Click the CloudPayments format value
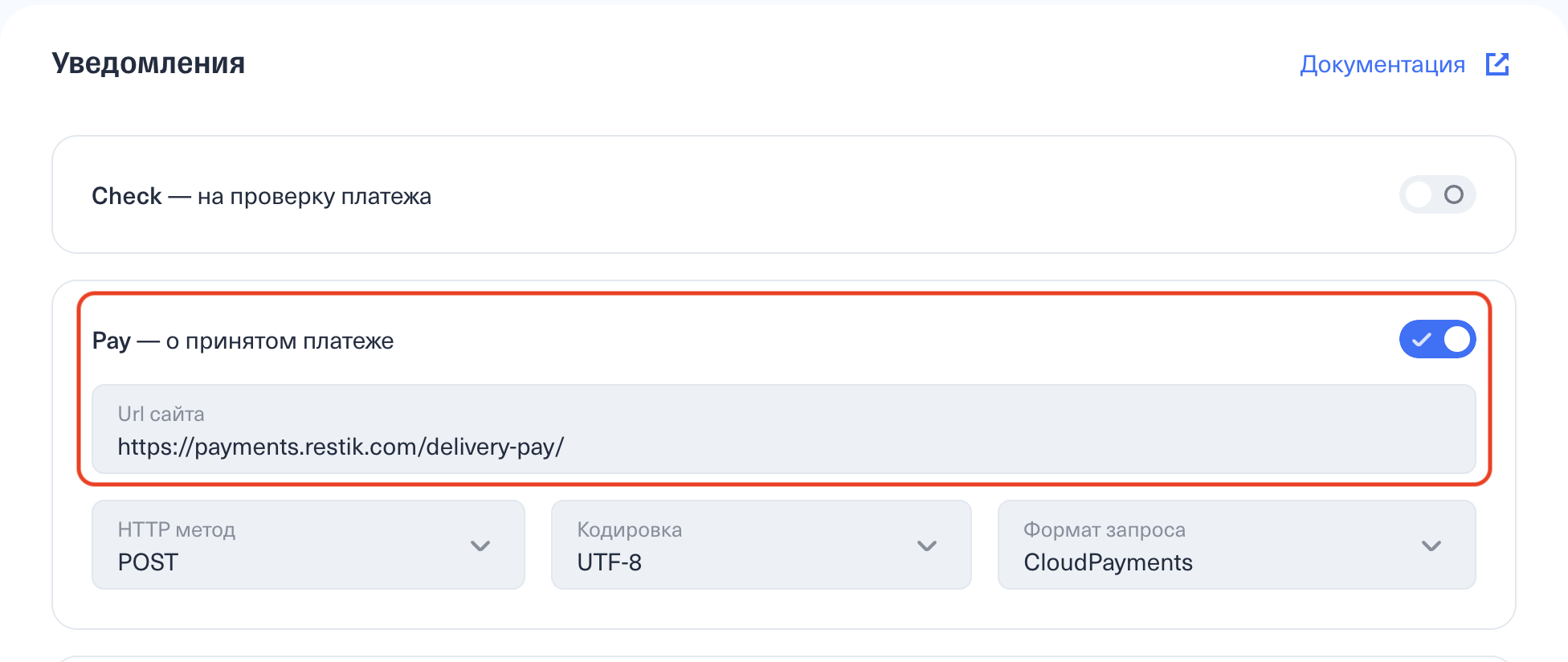The width and height of the screenshot is (1568, 662). coord(1108,562)
